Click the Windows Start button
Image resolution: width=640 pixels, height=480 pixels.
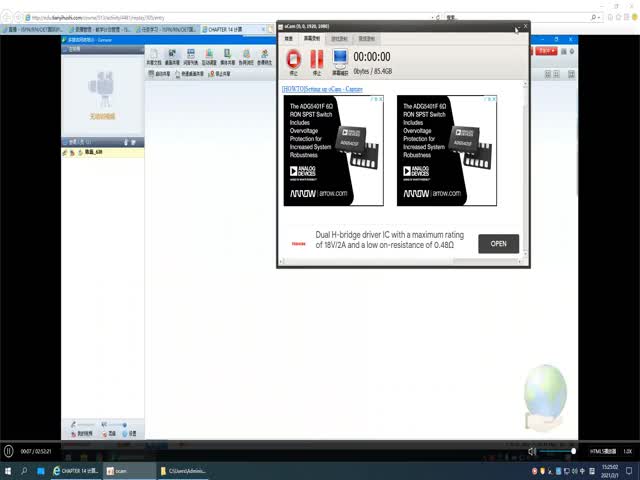[x=8, y=470]
